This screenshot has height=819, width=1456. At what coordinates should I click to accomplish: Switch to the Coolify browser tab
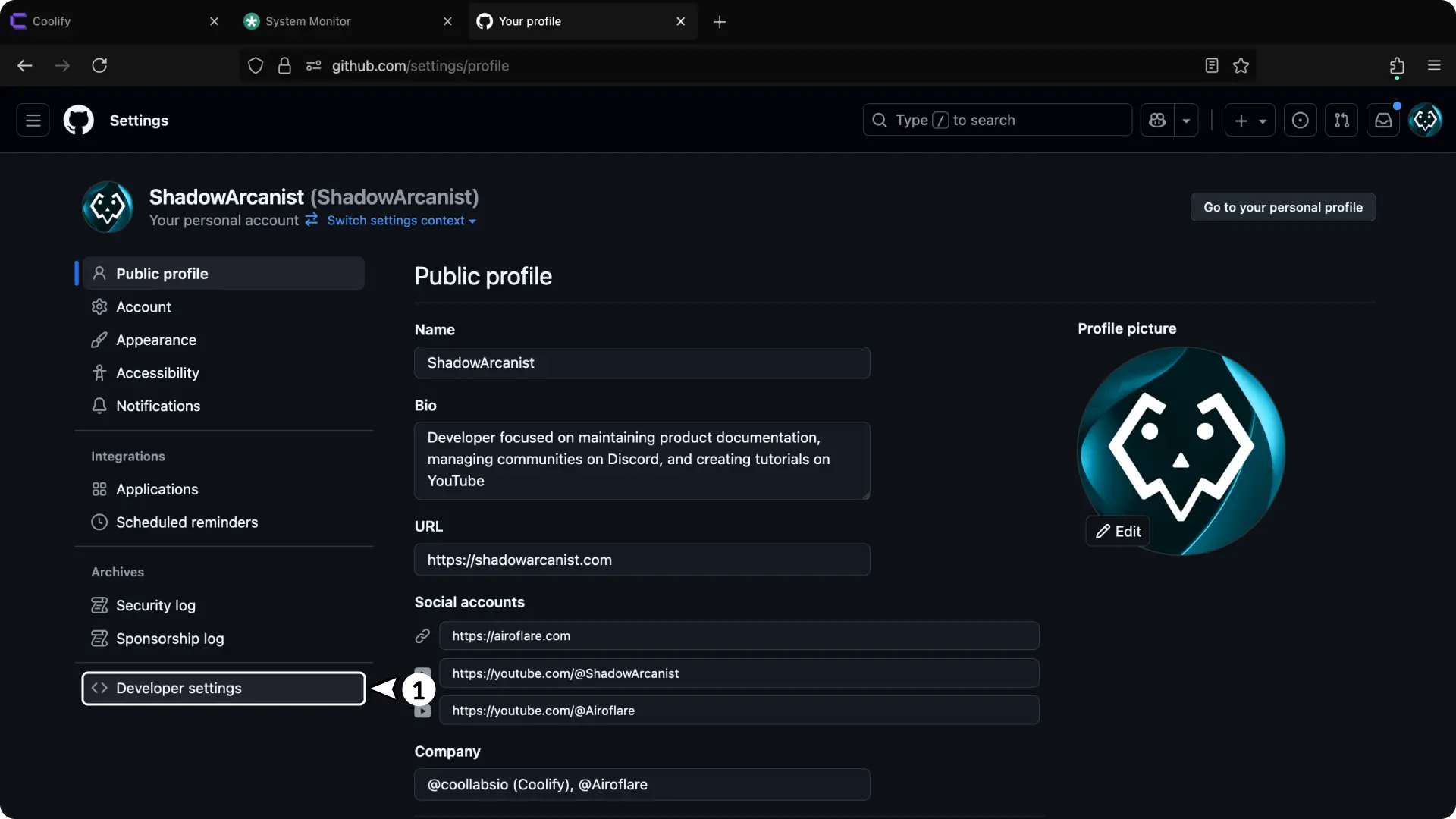pyautogui.click(x=106, y=21)
